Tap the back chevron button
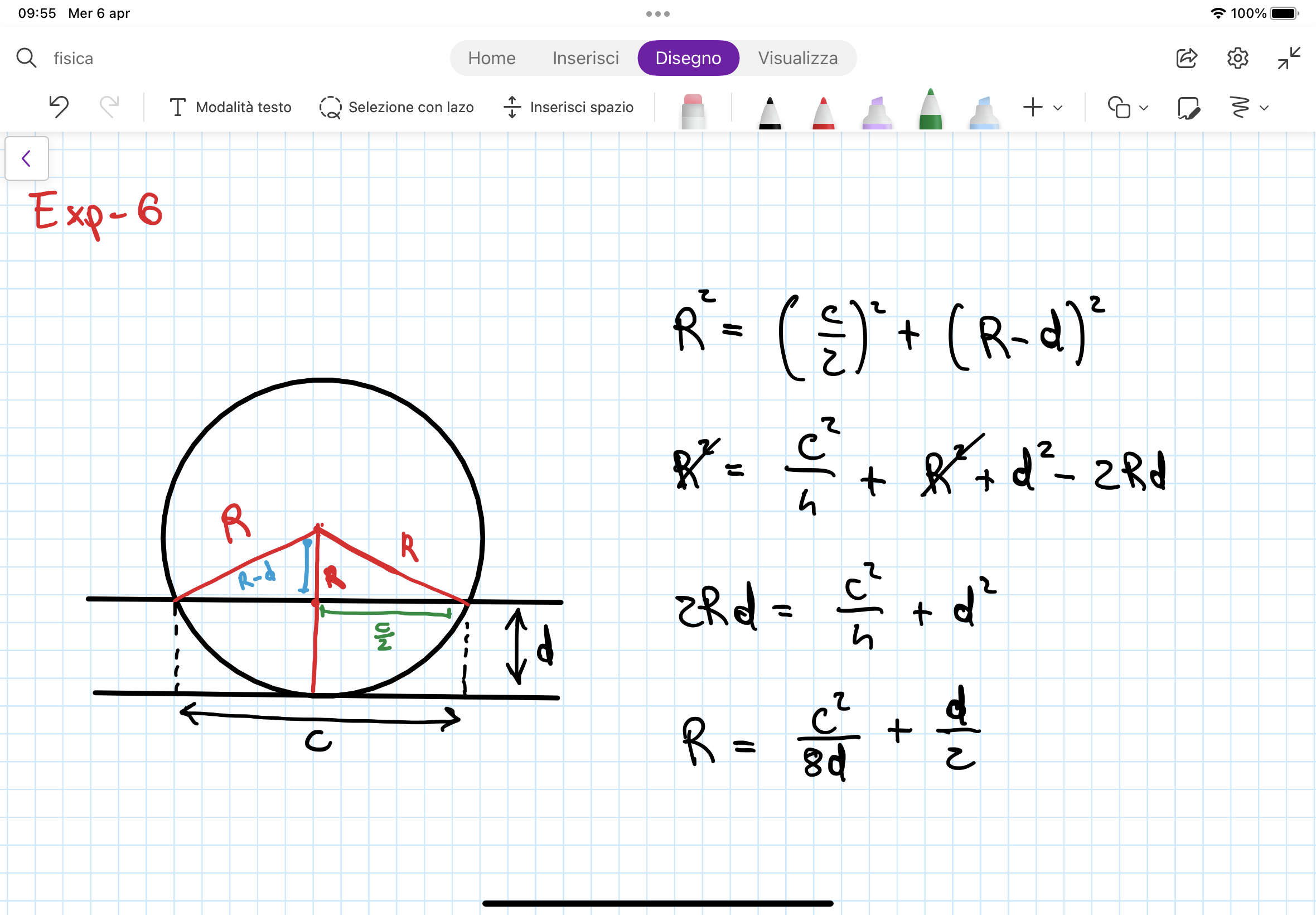This screenshot has height=915, width=1316. (x=26, y=158)
